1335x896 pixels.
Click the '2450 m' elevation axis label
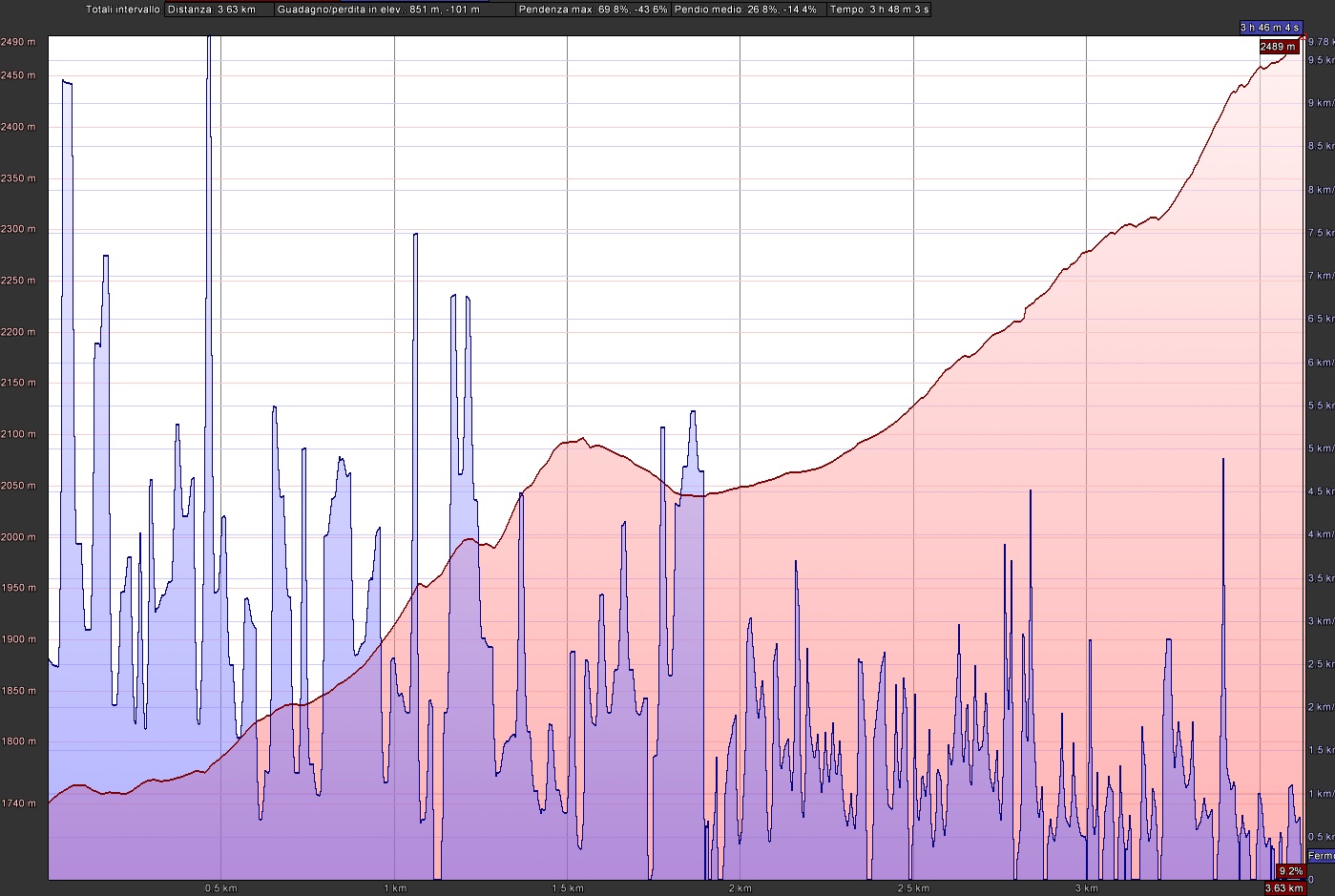[18, 75]
